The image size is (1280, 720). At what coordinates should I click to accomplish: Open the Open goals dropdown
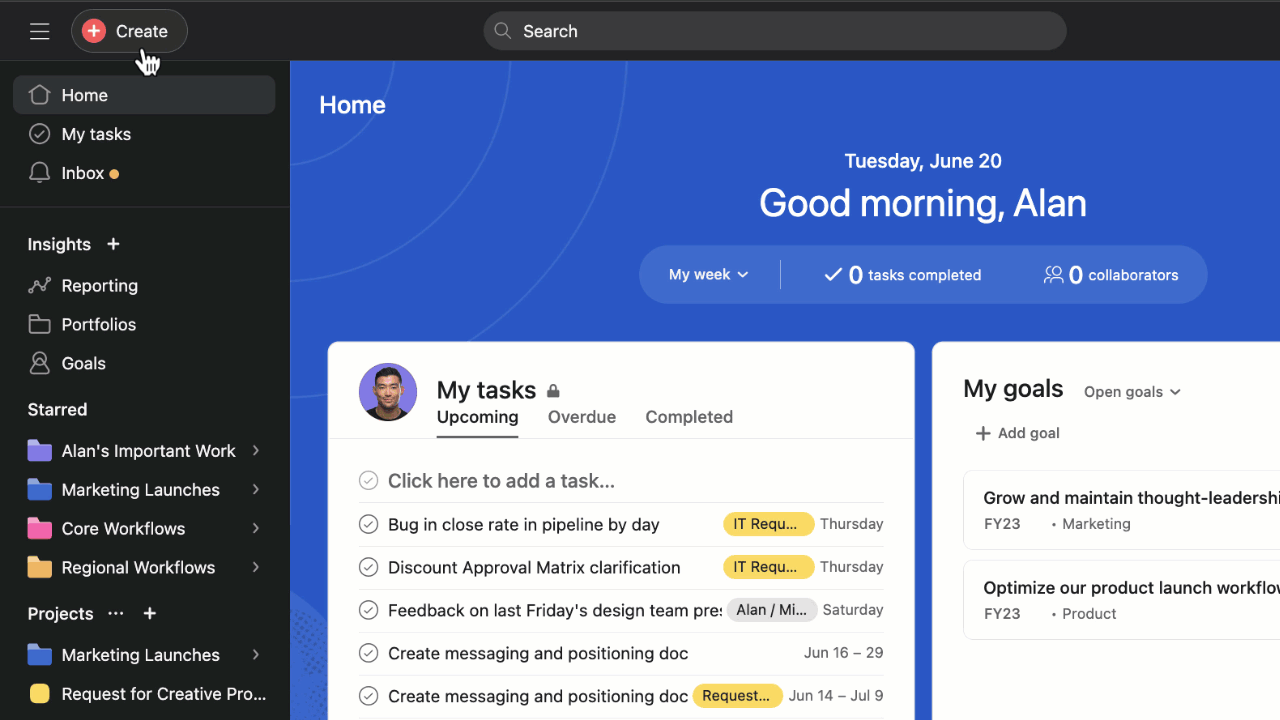(1132, 392)
